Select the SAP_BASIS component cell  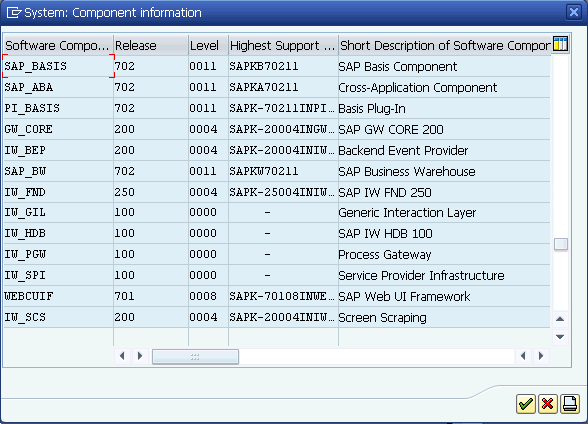click(58, 66)
